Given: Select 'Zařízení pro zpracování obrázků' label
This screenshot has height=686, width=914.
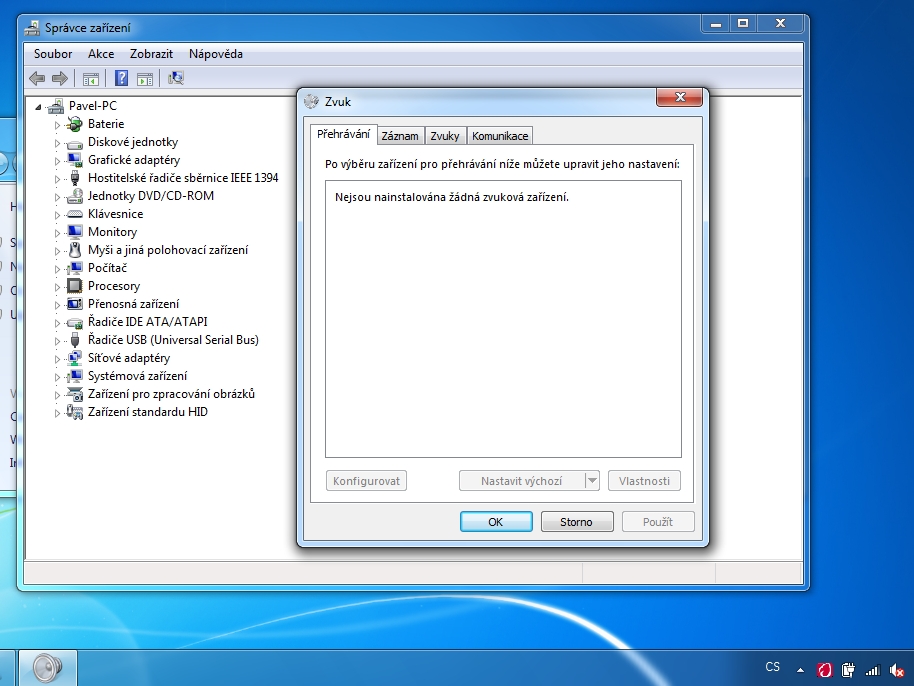Looking at the screenshot, I should pos(171,394).
